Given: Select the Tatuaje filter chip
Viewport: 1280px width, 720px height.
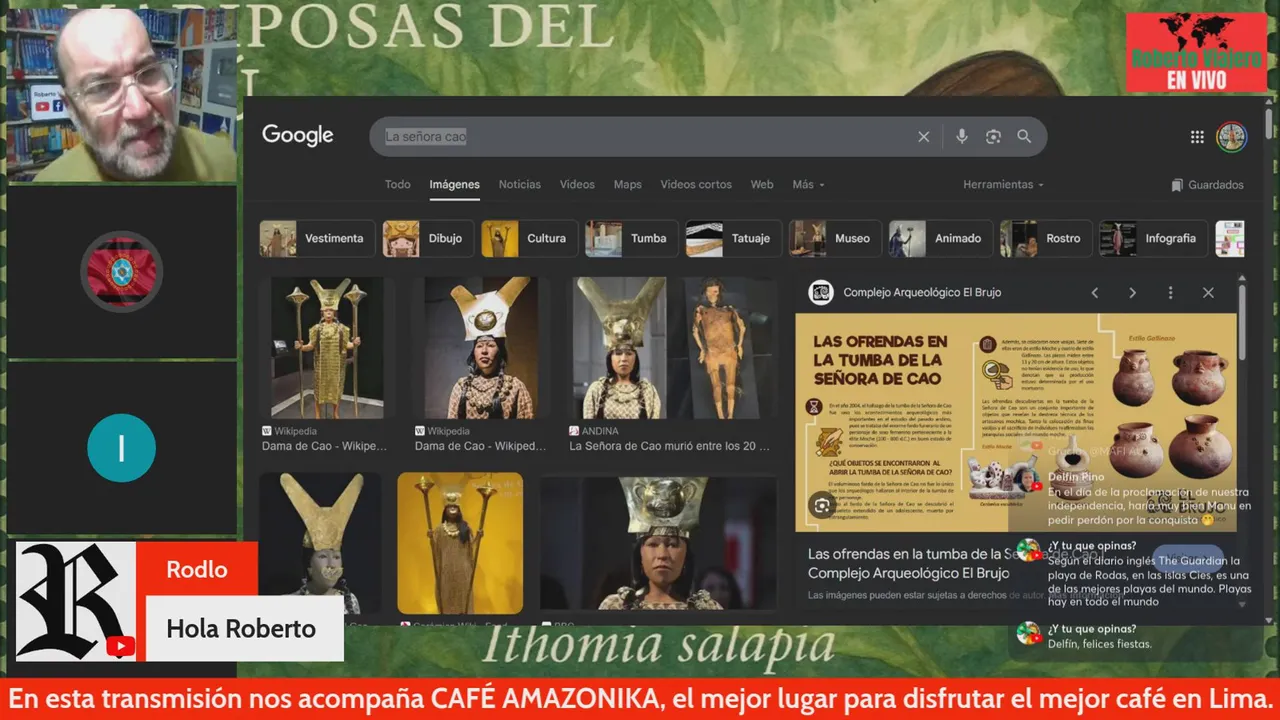Looking at the screenshot, I should click(x=733, y=239).
